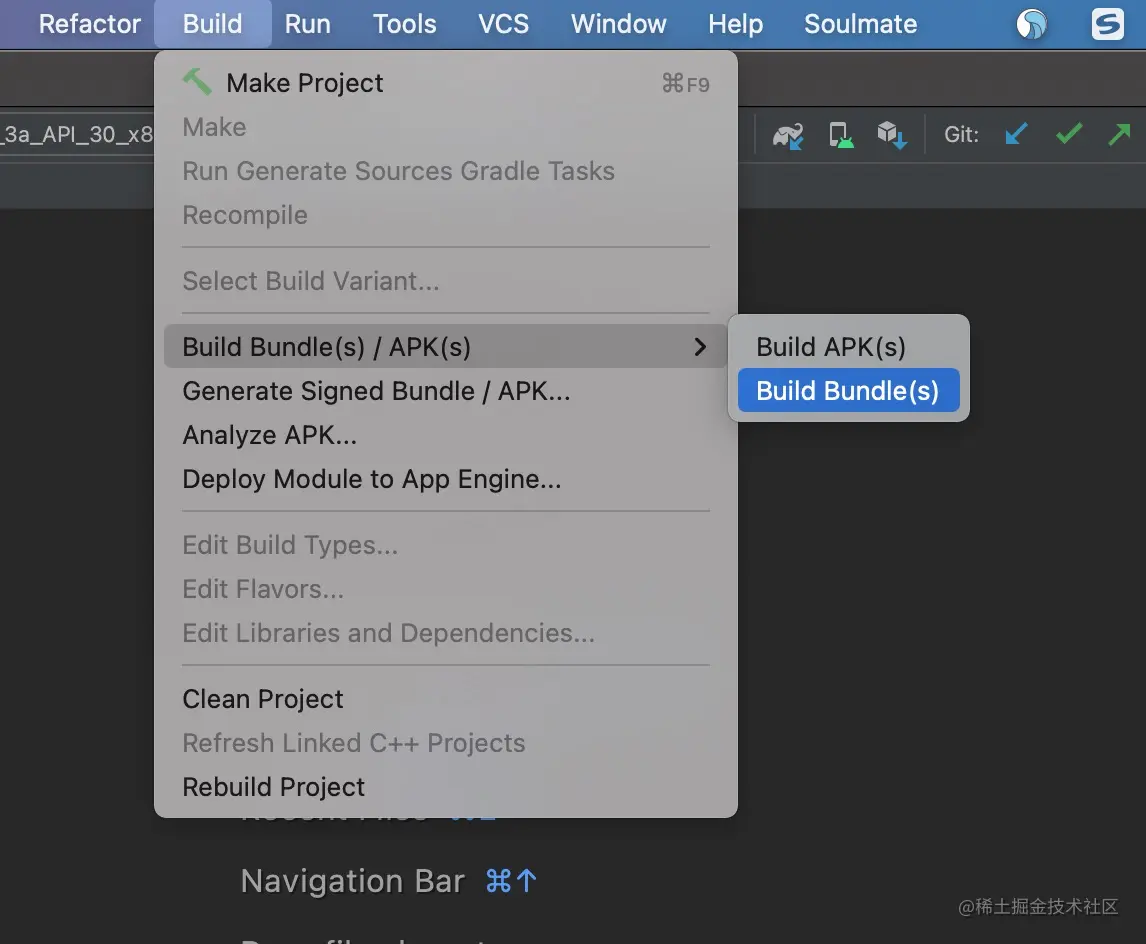Image resolution: width=1146 pixels, height=944 pixels.
Task: Select Make Project from Build menu
Action: pos(446,83)
